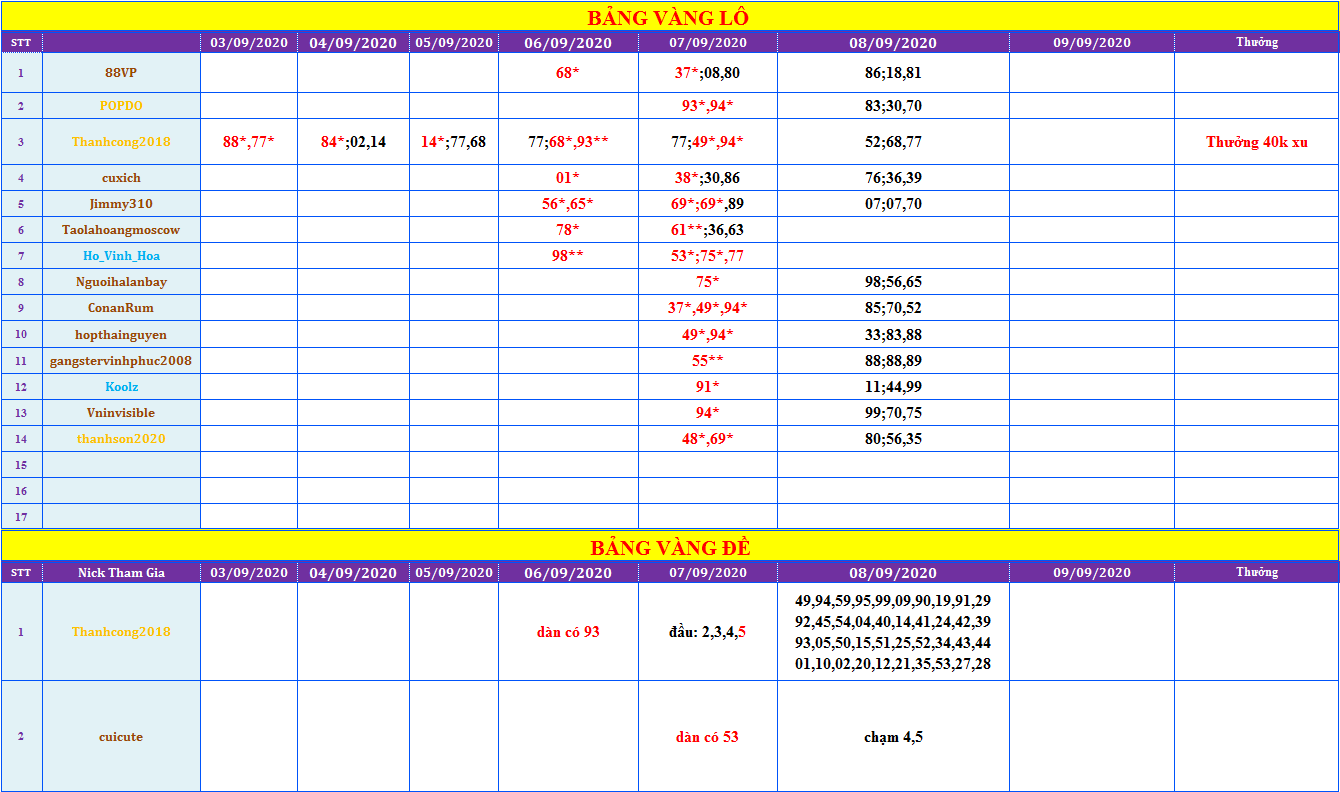Click the cell 11;44,99

click(893, 386)
